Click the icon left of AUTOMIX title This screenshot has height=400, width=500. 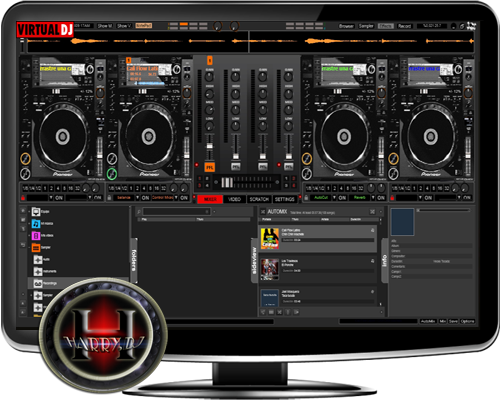[263, 212]
